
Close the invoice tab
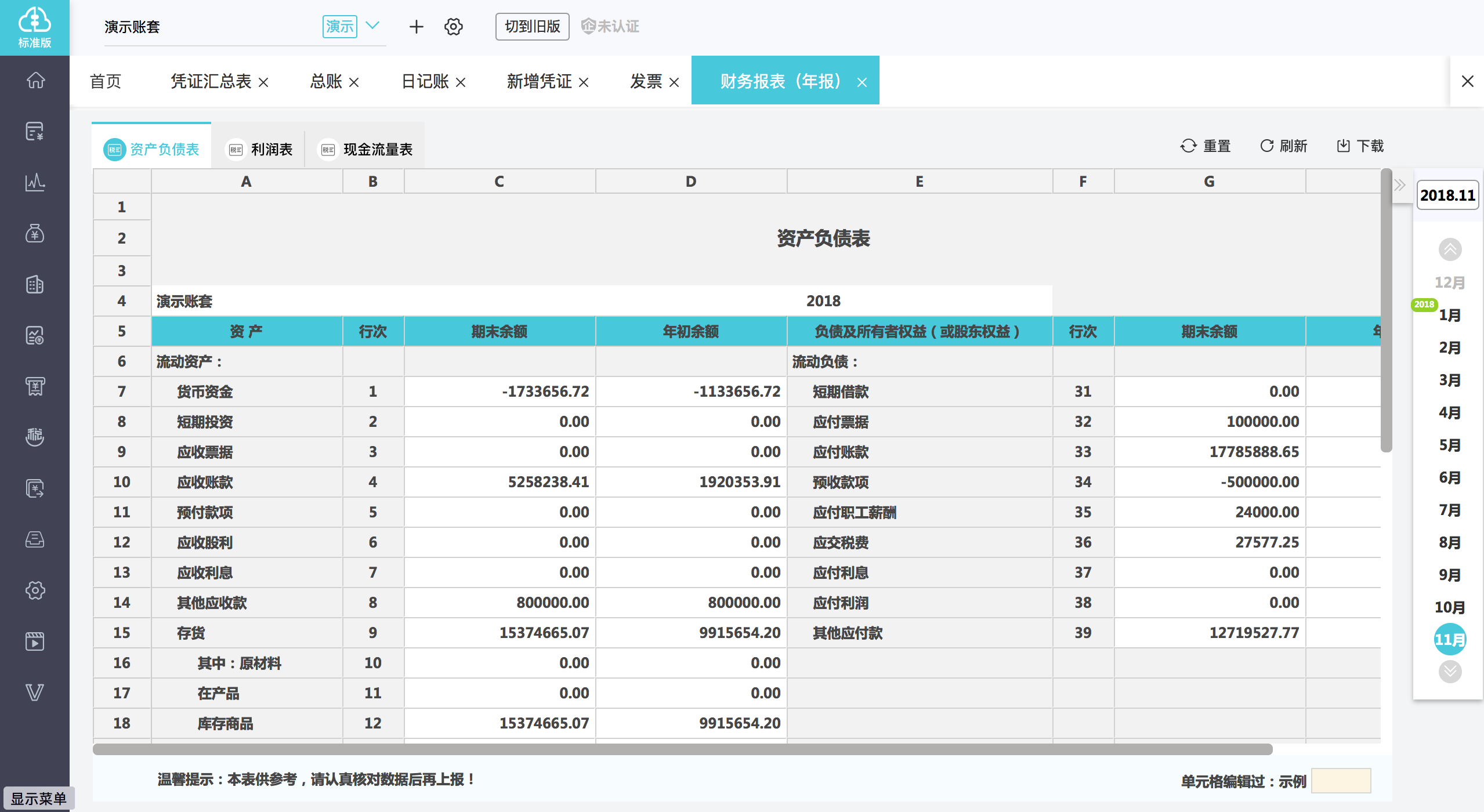pos(674,82)
